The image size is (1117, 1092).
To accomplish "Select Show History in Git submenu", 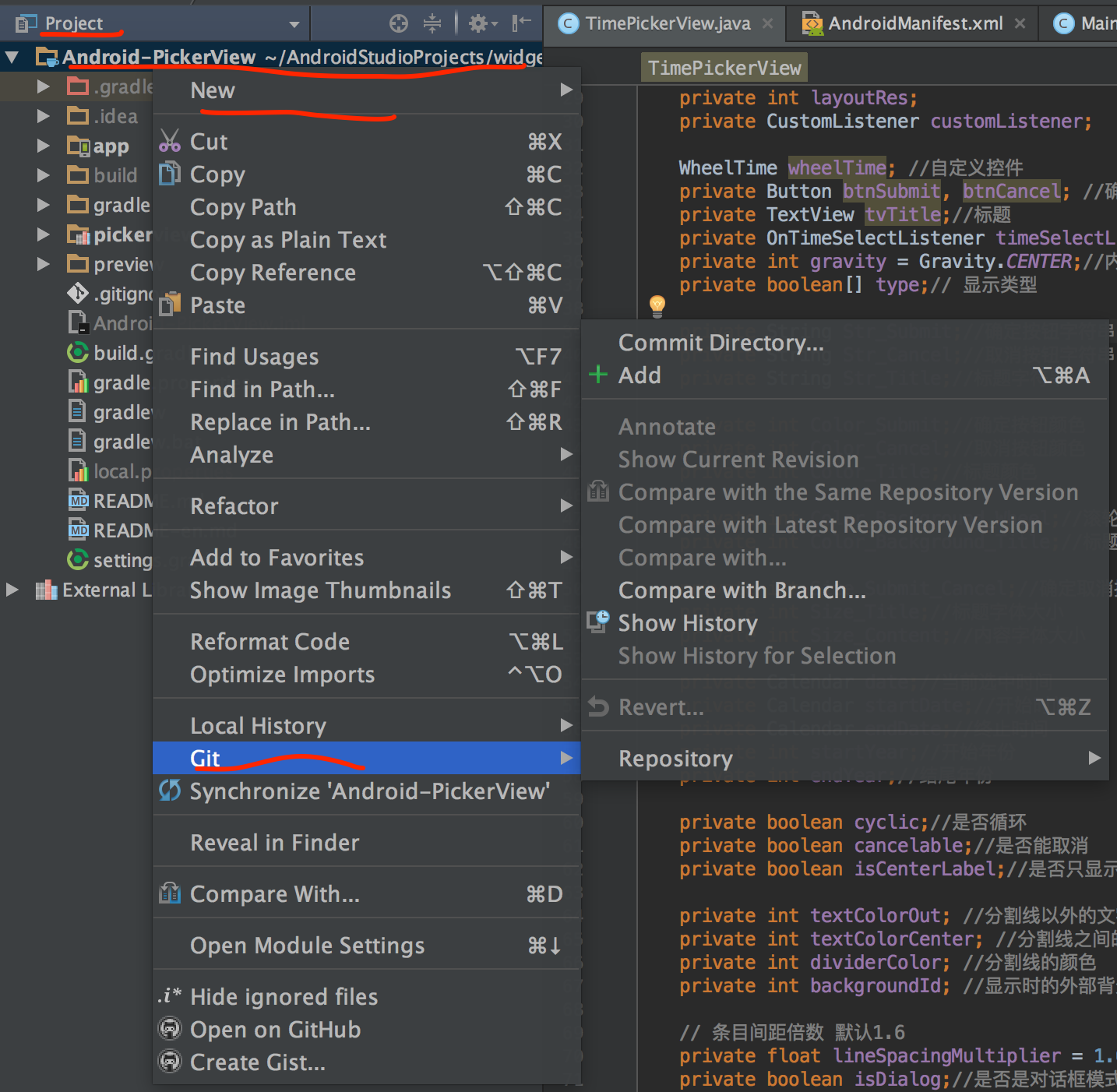I will (687, 623).
